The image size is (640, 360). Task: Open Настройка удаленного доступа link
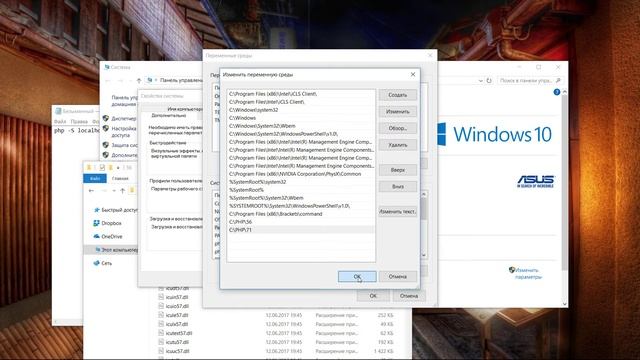coord(123,131)
